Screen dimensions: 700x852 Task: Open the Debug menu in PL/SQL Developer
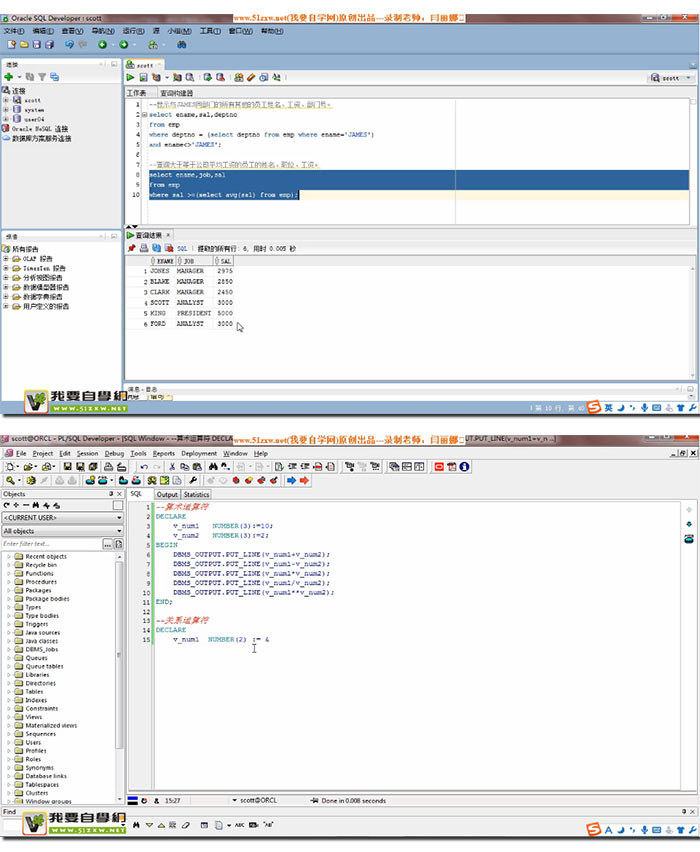coord(114,453)
